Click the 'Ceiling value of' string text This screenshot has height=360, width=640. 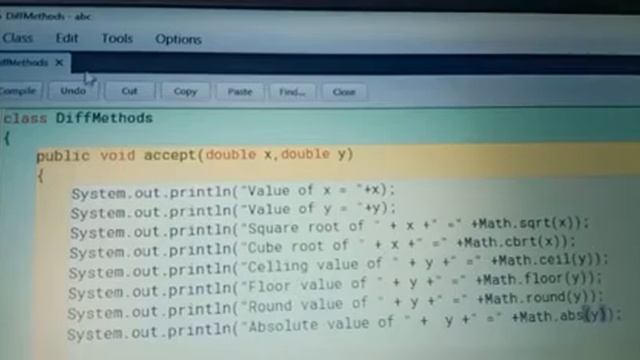[x=315, y=266]
